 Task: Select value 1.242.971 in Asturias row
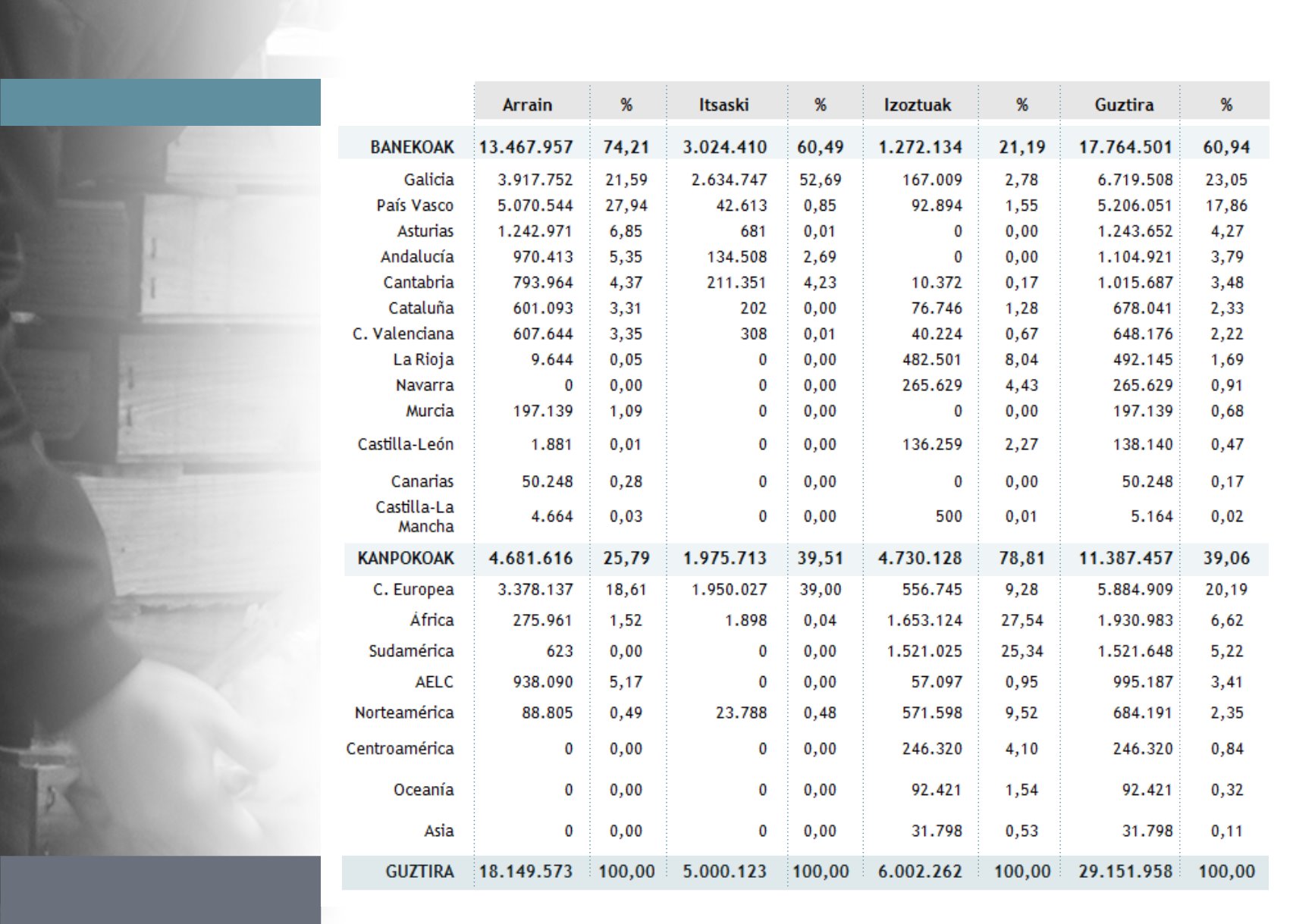535,231
